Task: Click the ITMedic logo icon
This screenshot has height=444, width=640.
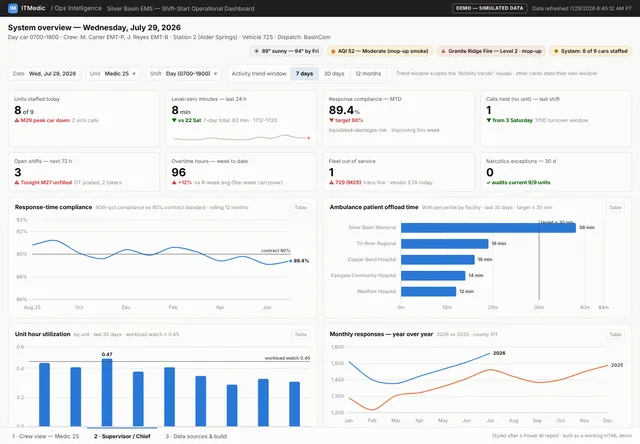Action: [x=13, y=8]
